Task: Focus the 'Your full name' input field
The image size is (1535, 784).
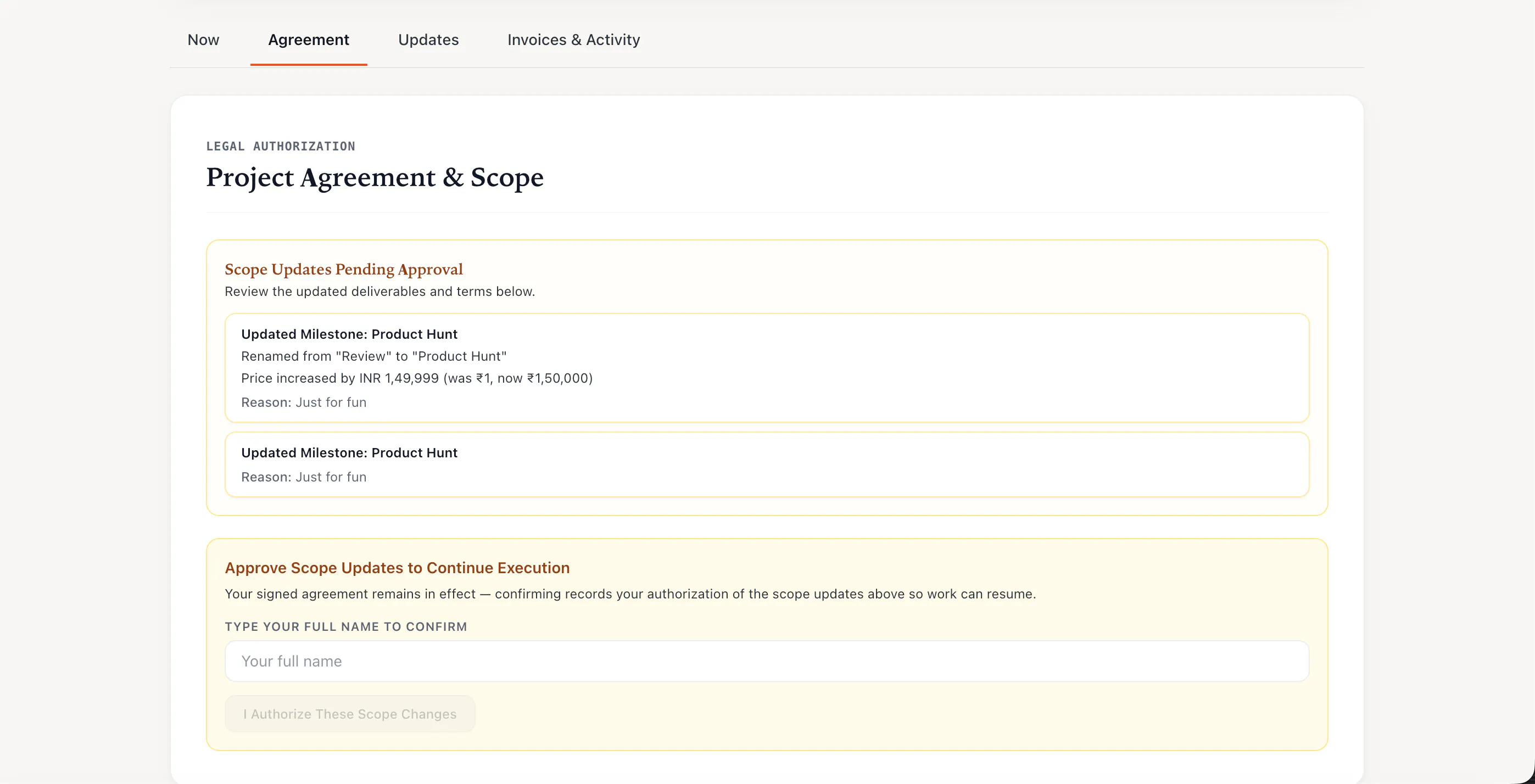Action: coord(767,661)
